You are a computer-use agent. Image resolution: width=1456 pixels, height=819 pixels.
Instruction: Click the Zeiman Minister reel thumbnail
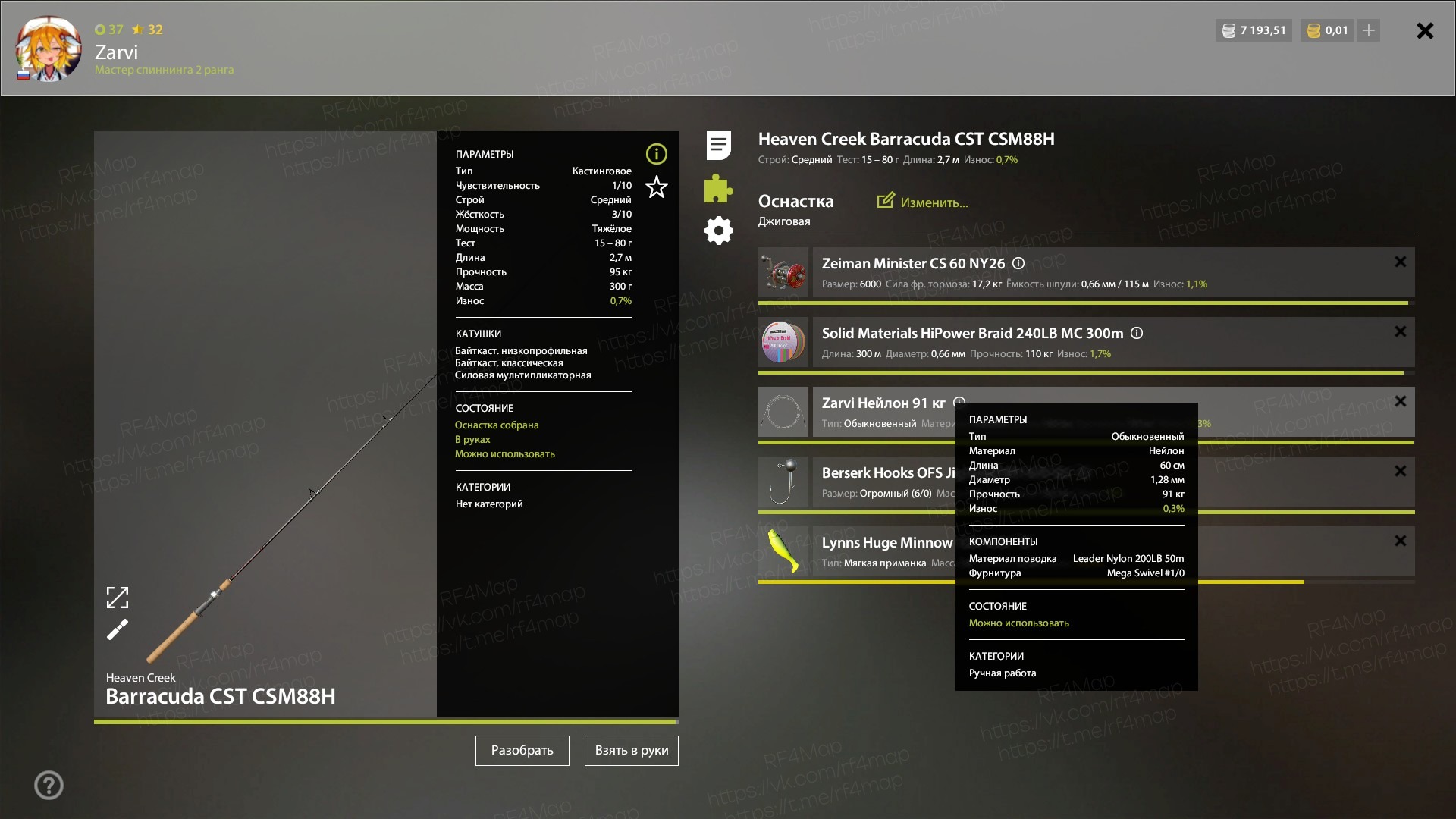(783, 272)
